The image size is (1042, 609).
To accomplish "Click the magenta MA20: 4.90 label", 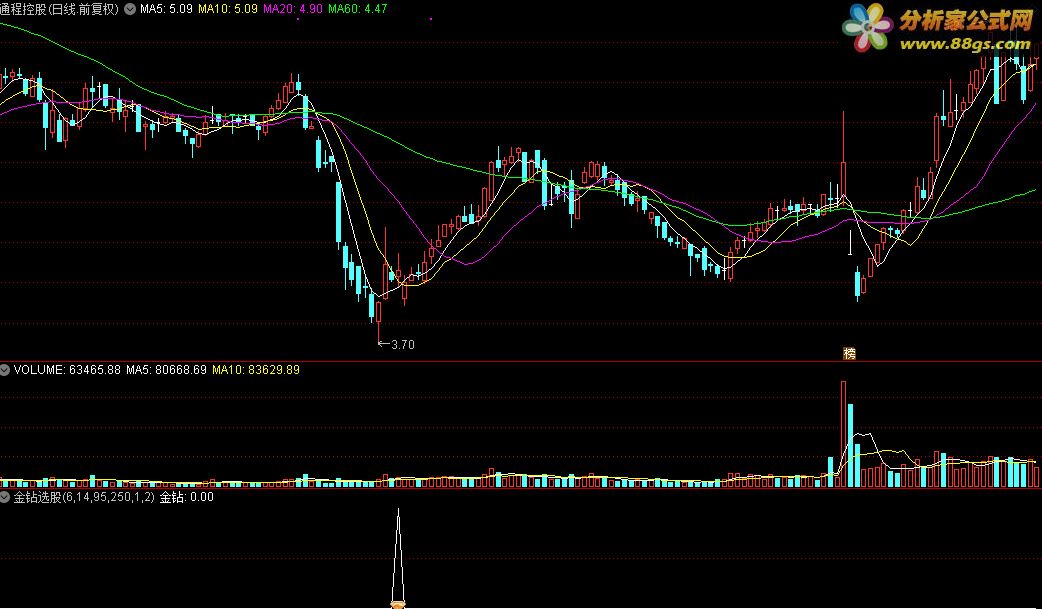I will tap(293, 9).
